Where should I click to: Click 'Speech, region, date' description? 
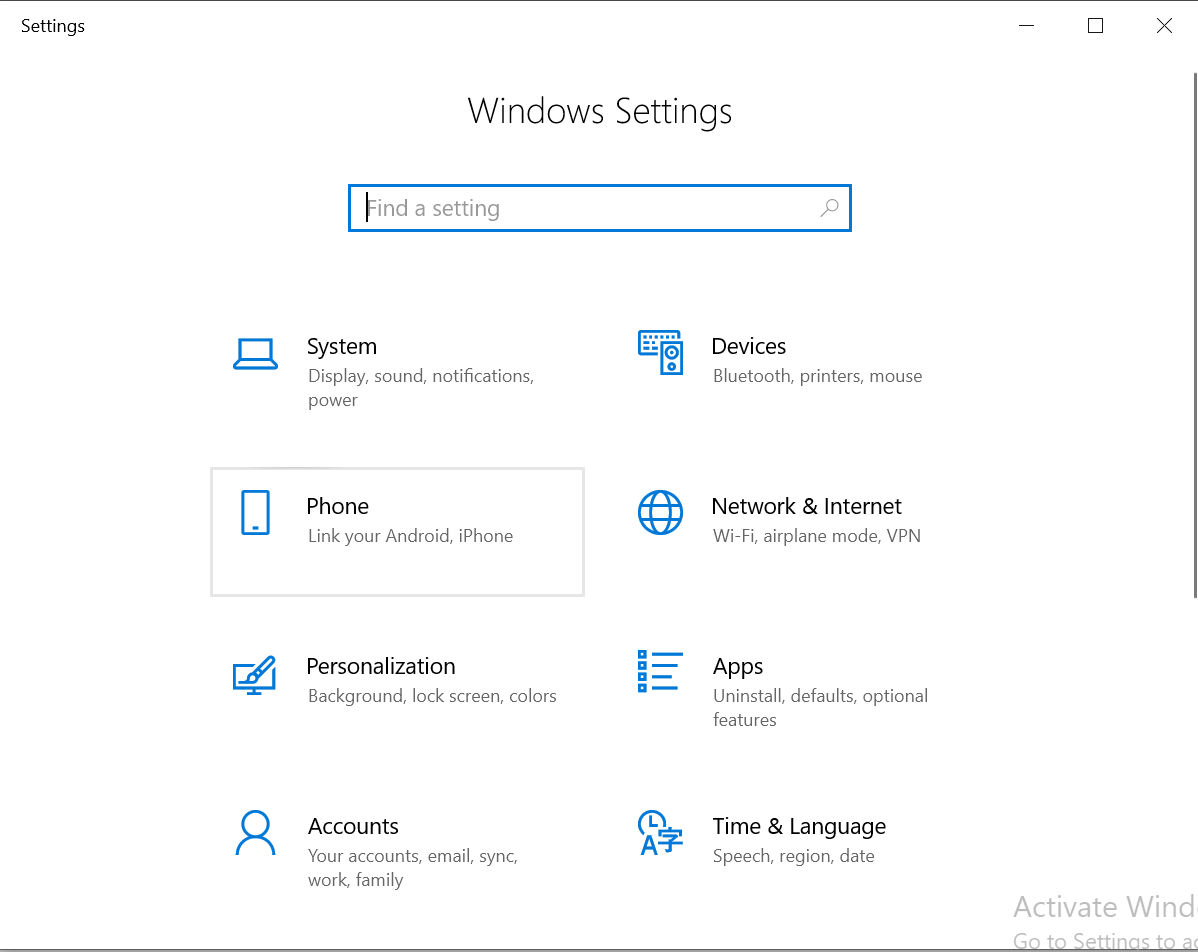coord(793,856)
